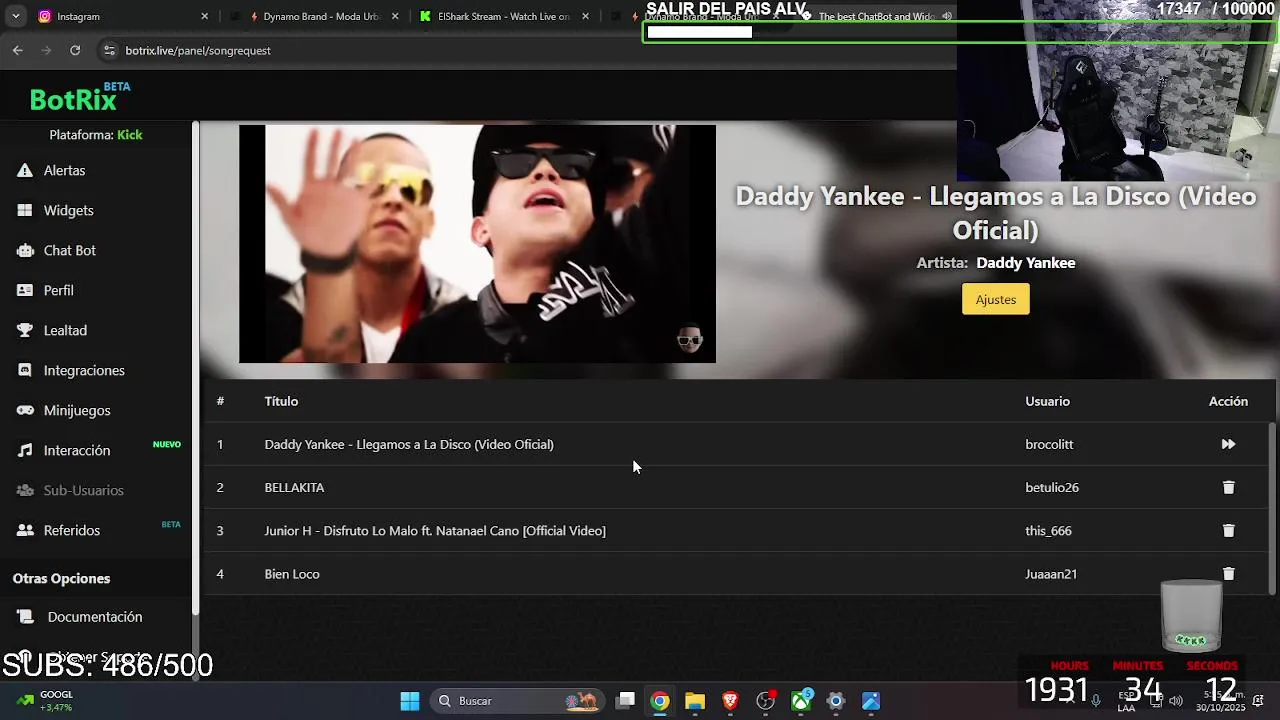This screenshot has width=1280, height=720.
Task: Reload the BotRix page
Action: [x=75, y=50]
